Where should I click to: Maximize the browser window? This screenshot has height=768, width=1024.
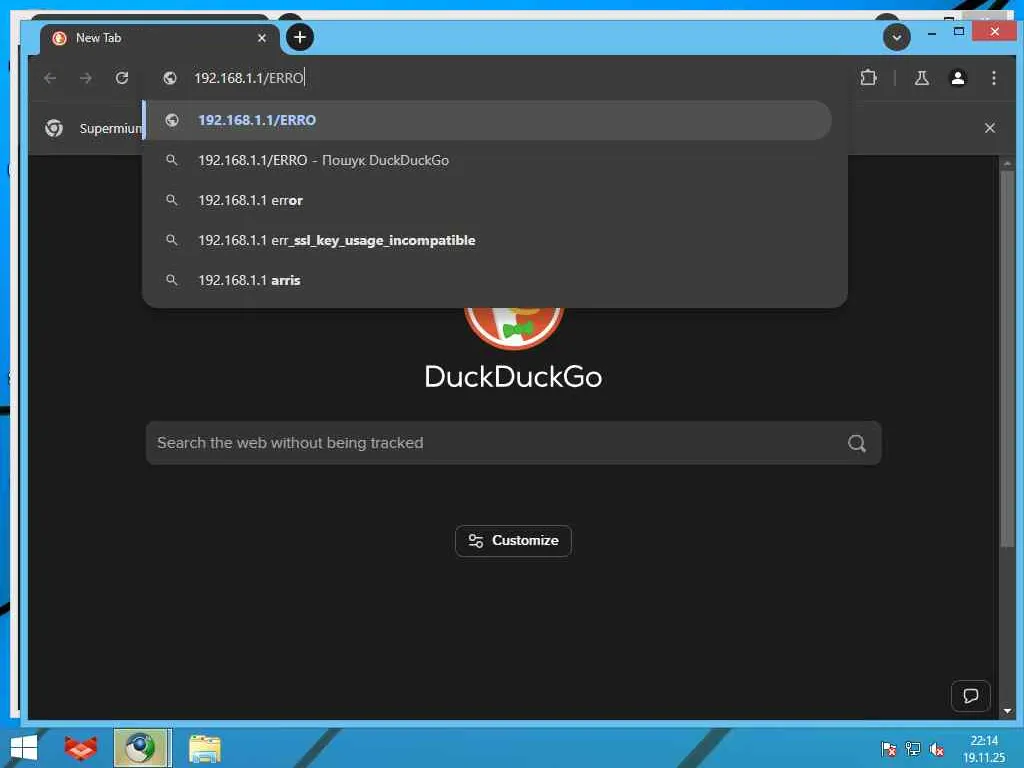click(x=959, y=31)
